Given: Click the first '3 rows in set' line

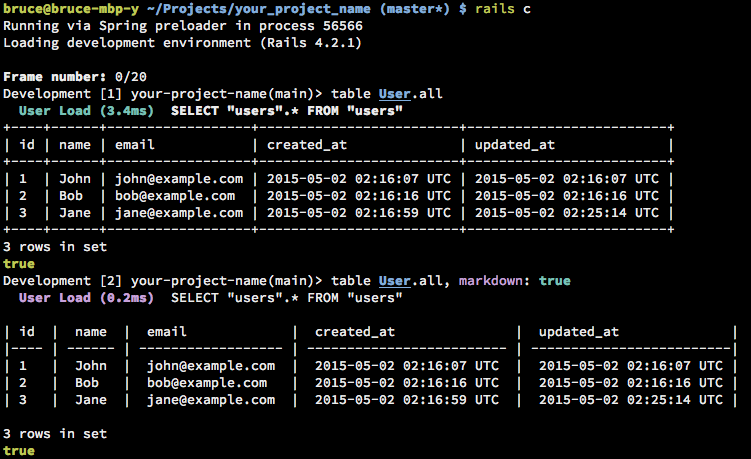Looking at the screenshot, I should (x=55, y=247).
